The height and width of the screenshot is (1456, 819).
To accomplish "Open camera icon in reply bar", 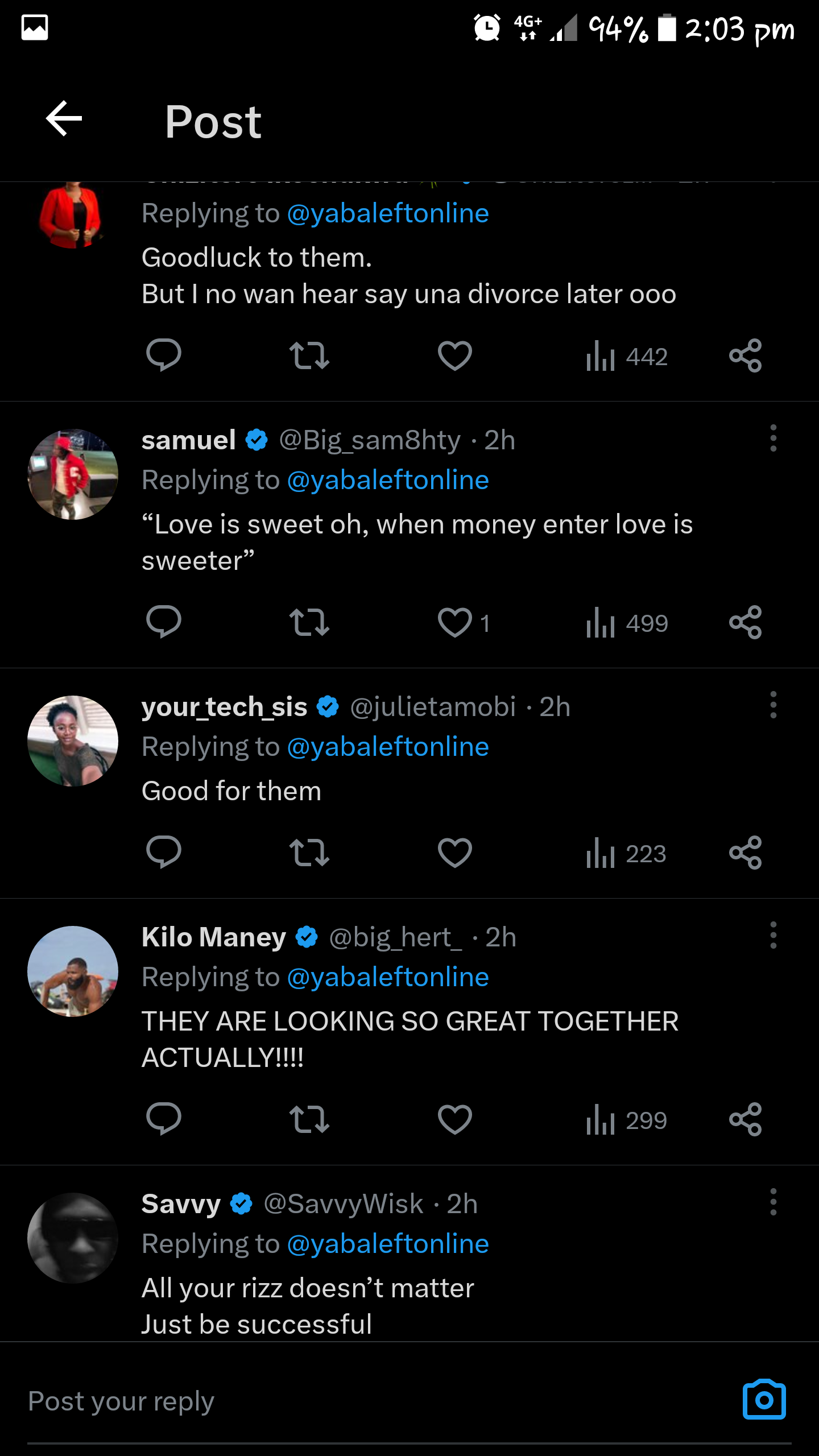I will (x=764, y=1400).
